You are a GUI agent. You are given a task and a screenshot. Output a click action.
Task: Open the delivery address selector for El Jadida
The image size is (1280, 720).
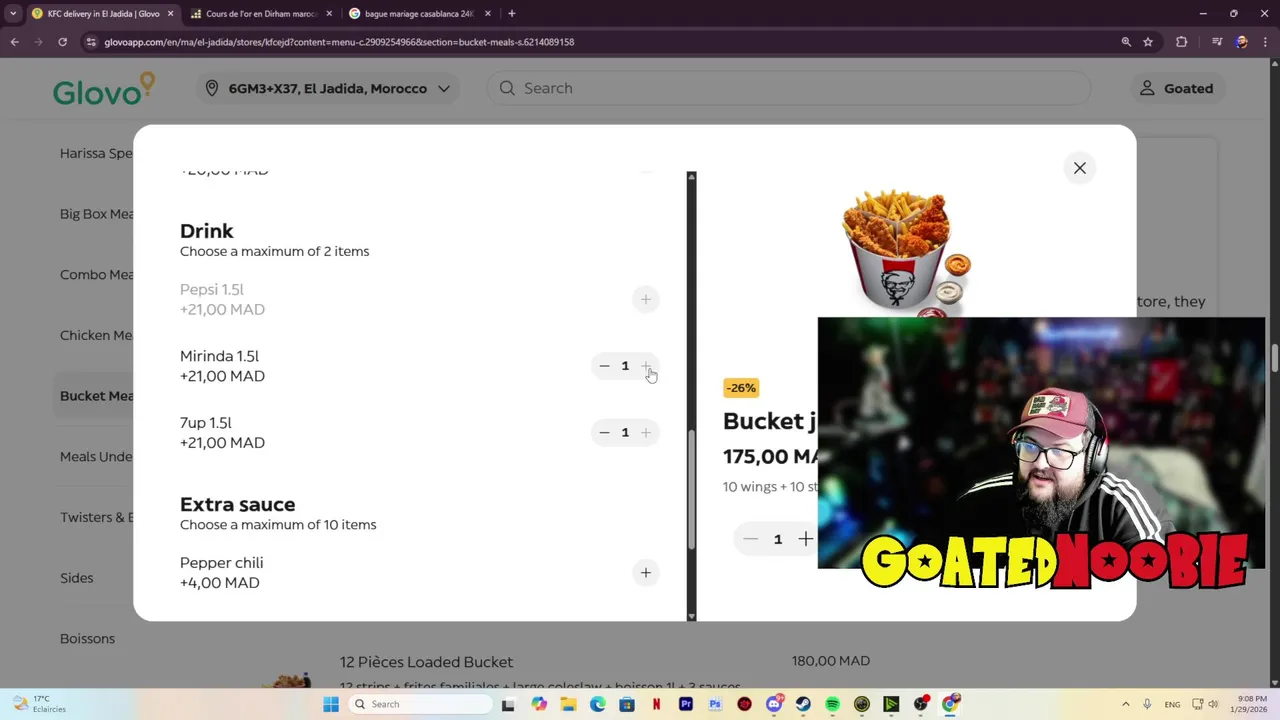329,88
